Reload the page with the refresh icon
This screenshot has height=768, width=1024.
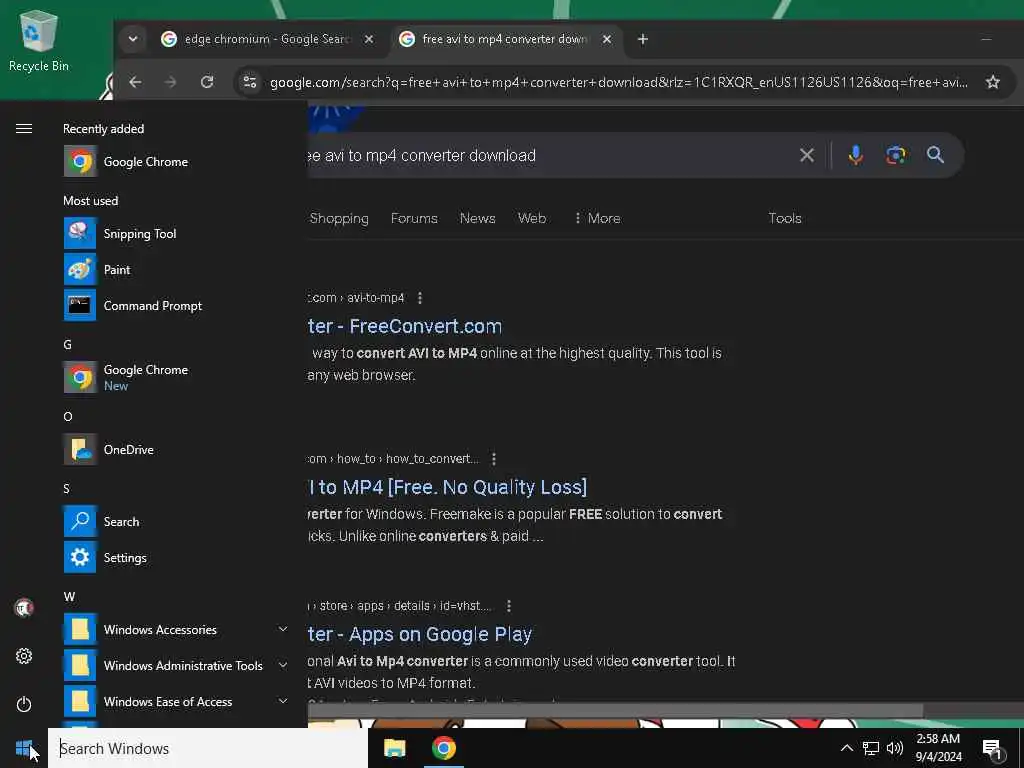coord(207,82)
